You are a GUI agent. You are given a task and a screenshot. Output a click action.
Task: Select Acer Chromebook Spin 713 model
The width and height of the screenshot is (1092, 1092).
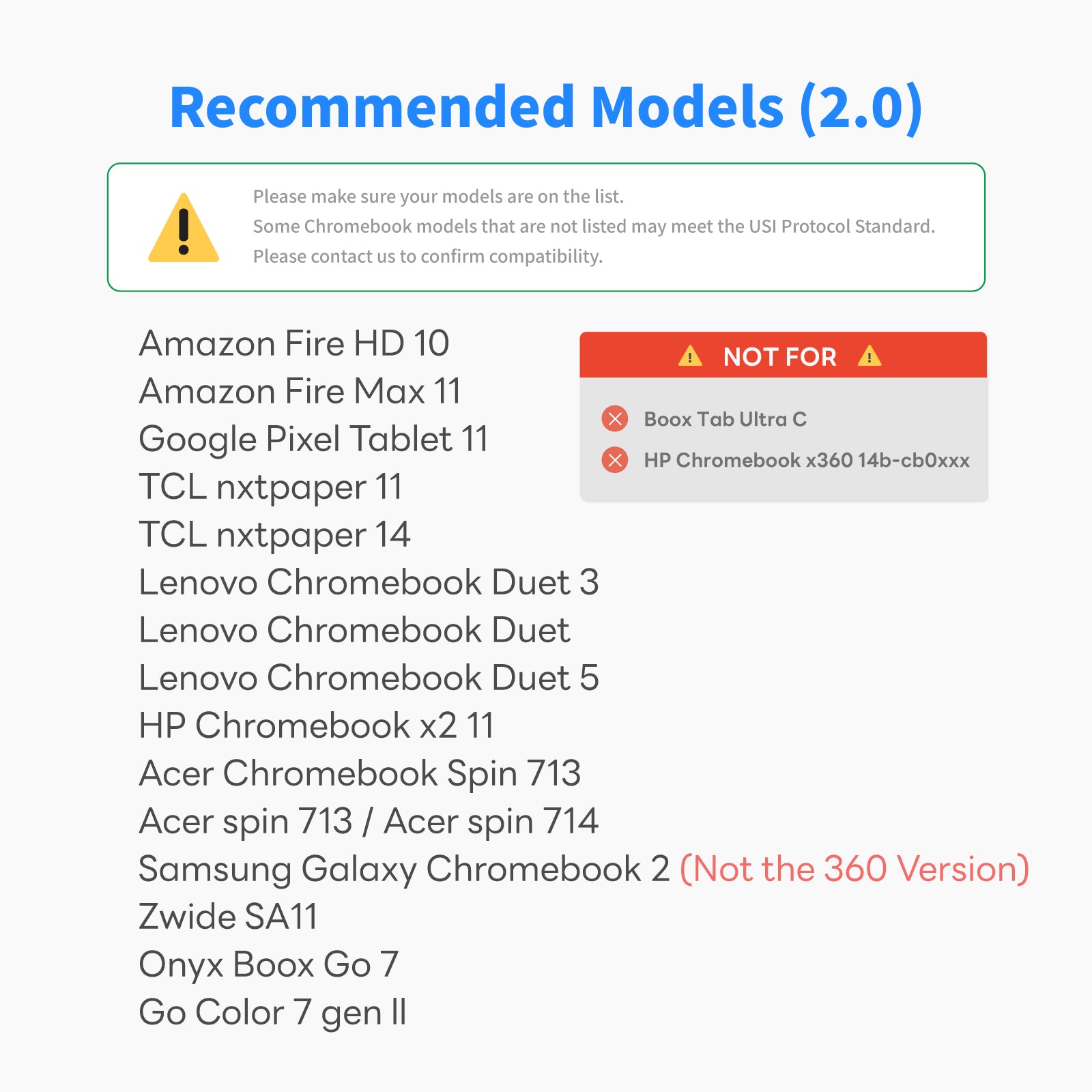coord(360,773)
